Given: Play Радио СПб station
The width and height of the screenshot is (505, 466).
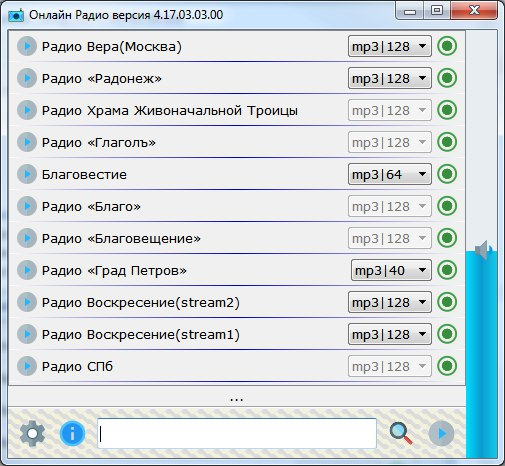Looking at the screenshot, I should click(27, 366).
